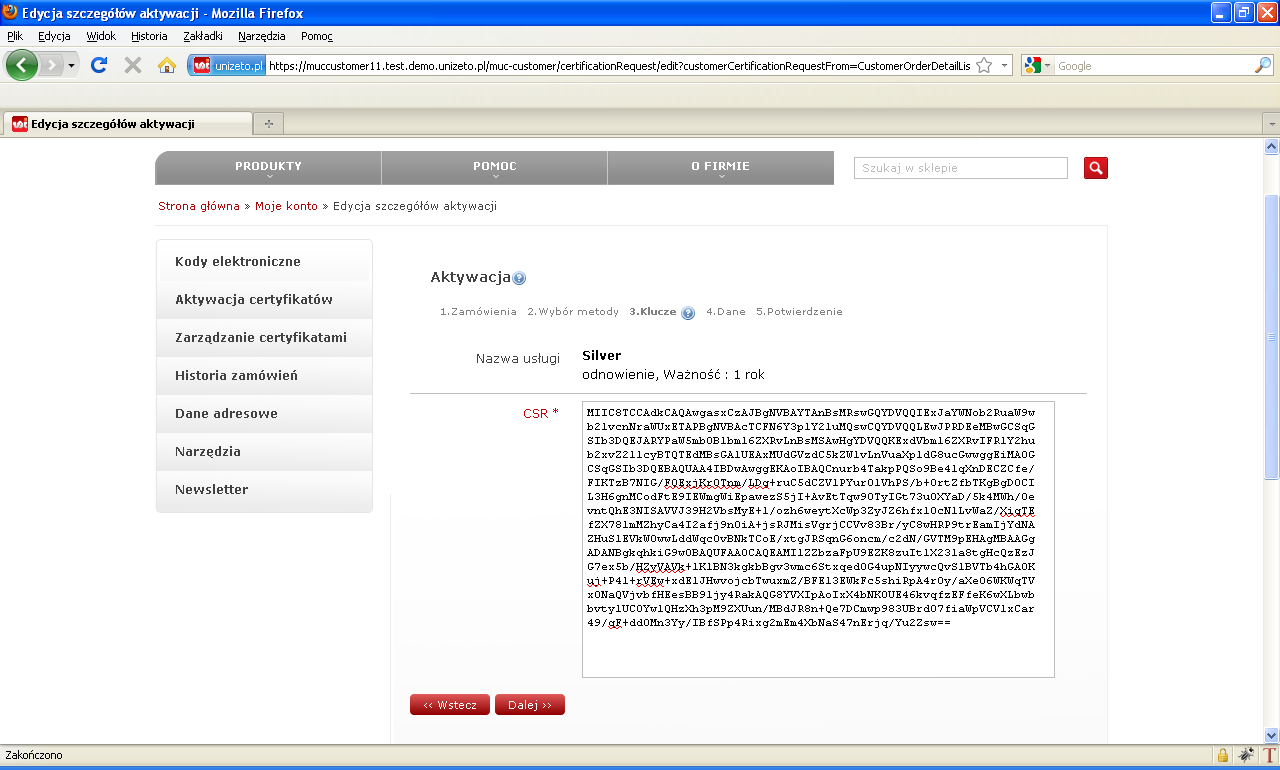Open Zarządzanie certyfikatami in sidebar
The height and width of the screenshot is (770, 1280).
(264, 338)
